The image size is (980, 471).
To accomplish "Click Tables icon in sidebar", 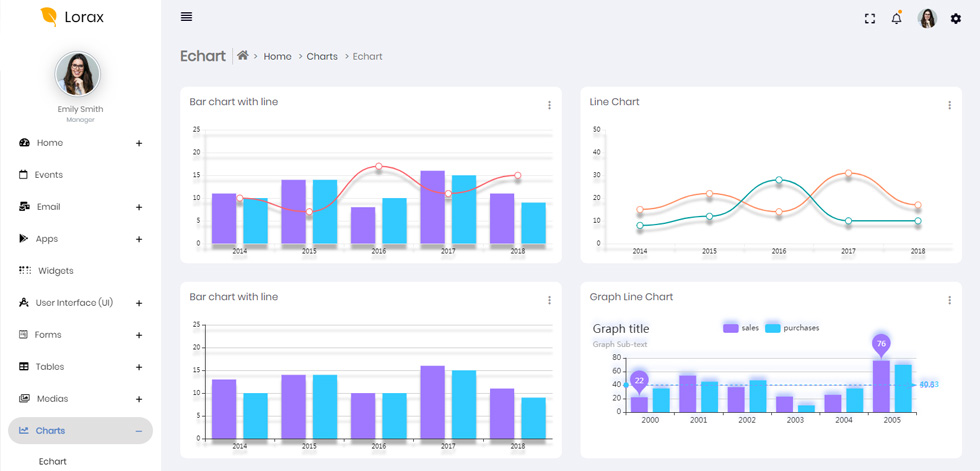I will 24,366.
